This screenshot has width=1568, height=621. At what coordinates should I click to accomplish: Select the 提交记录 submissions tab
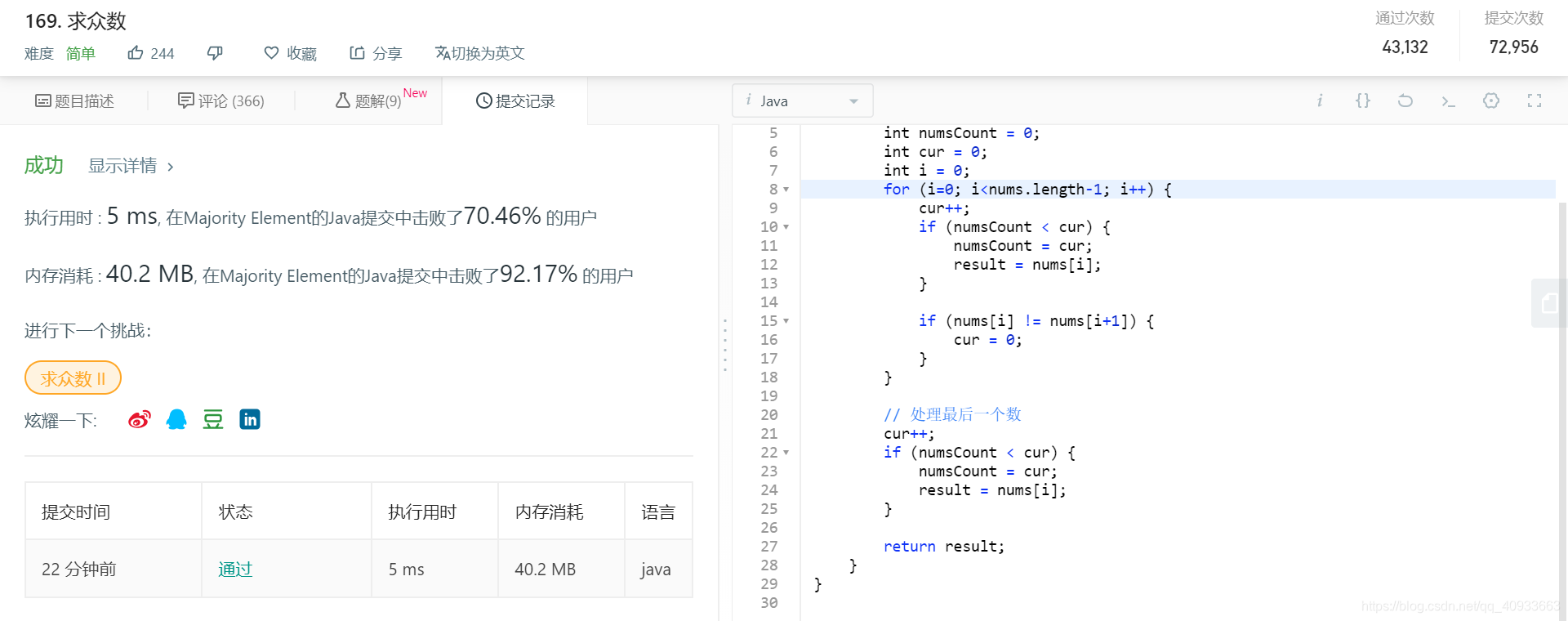pos(515,101)
